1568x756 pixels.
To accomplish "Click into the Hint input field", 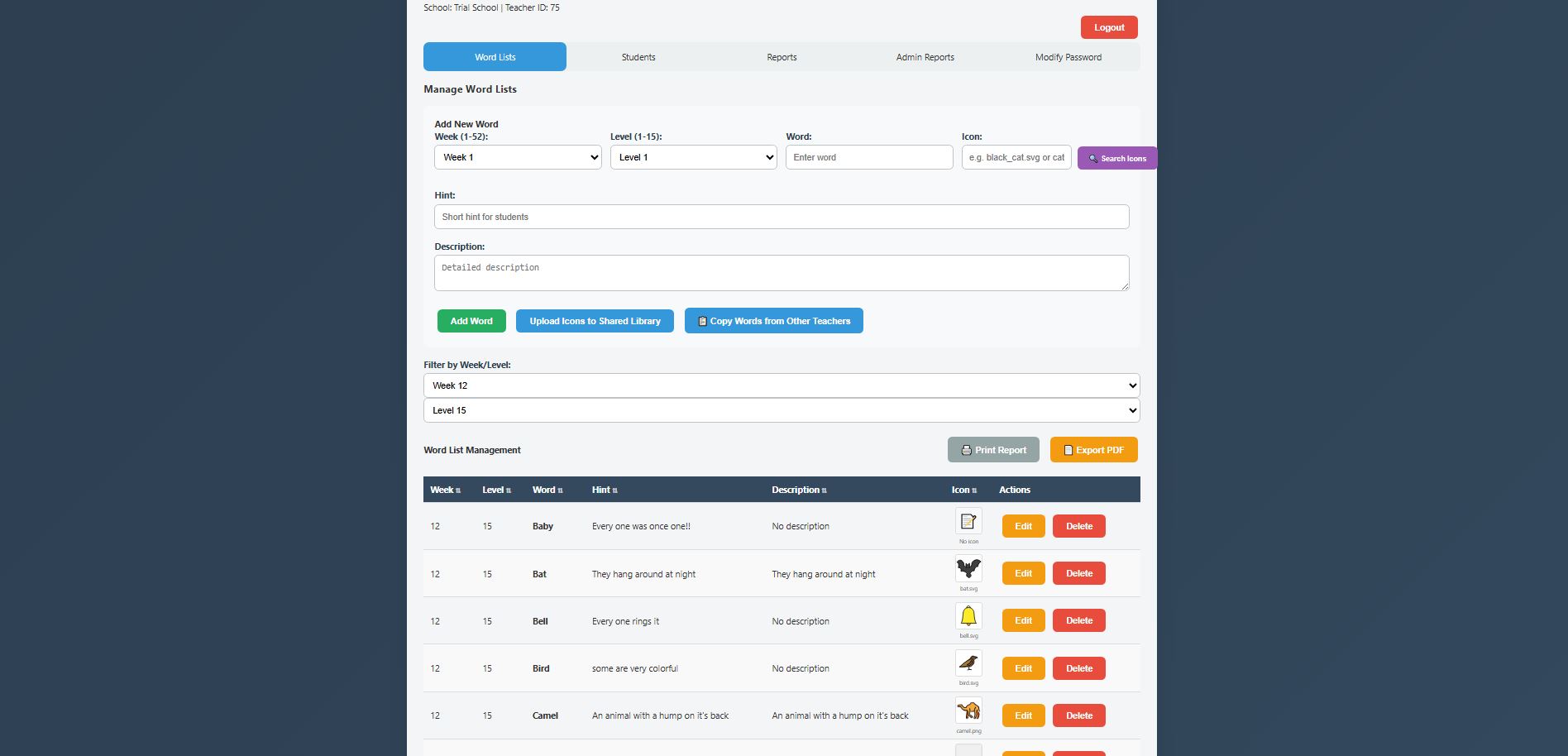I will (781, 217).
